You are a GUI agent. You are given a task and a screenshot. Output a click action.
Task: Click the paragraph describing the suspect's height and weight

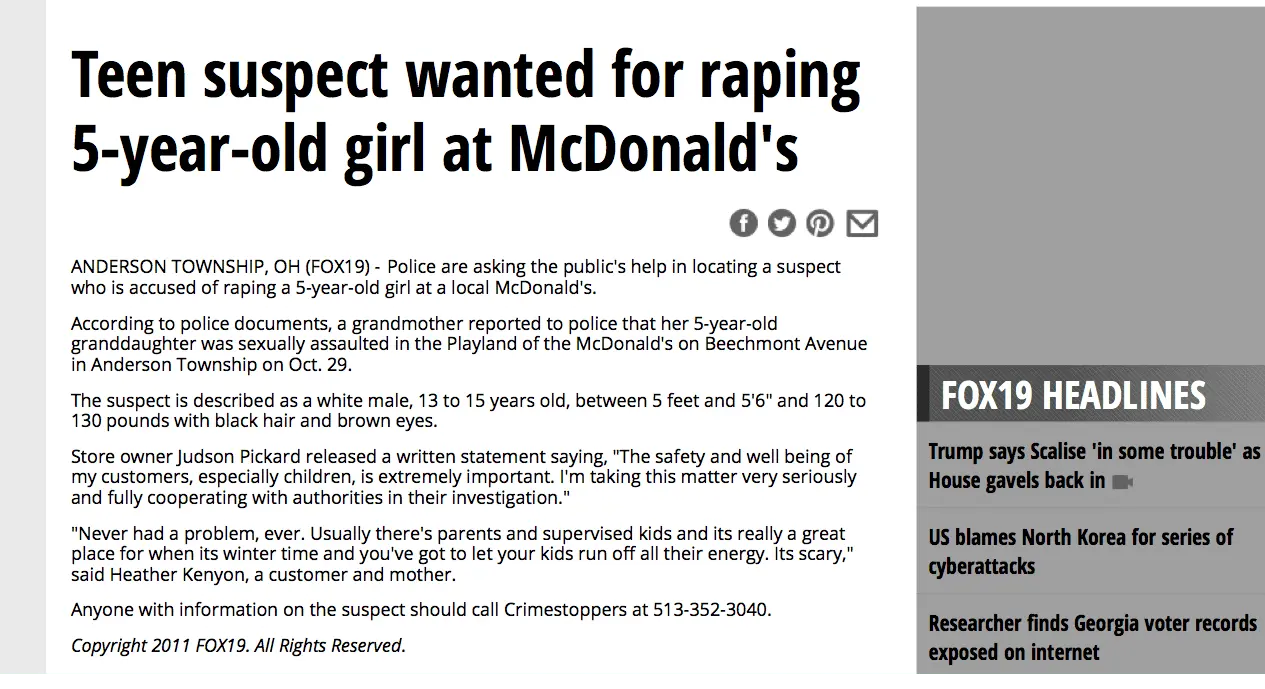tap(468, 411)
